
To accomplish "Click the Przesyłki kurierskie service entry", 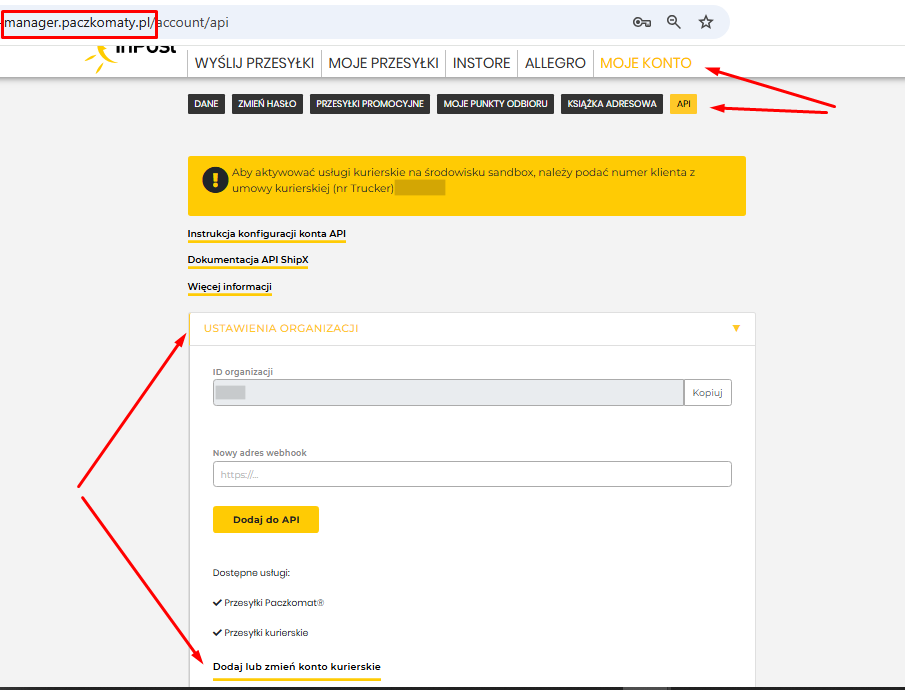I will tap(260, 633).
